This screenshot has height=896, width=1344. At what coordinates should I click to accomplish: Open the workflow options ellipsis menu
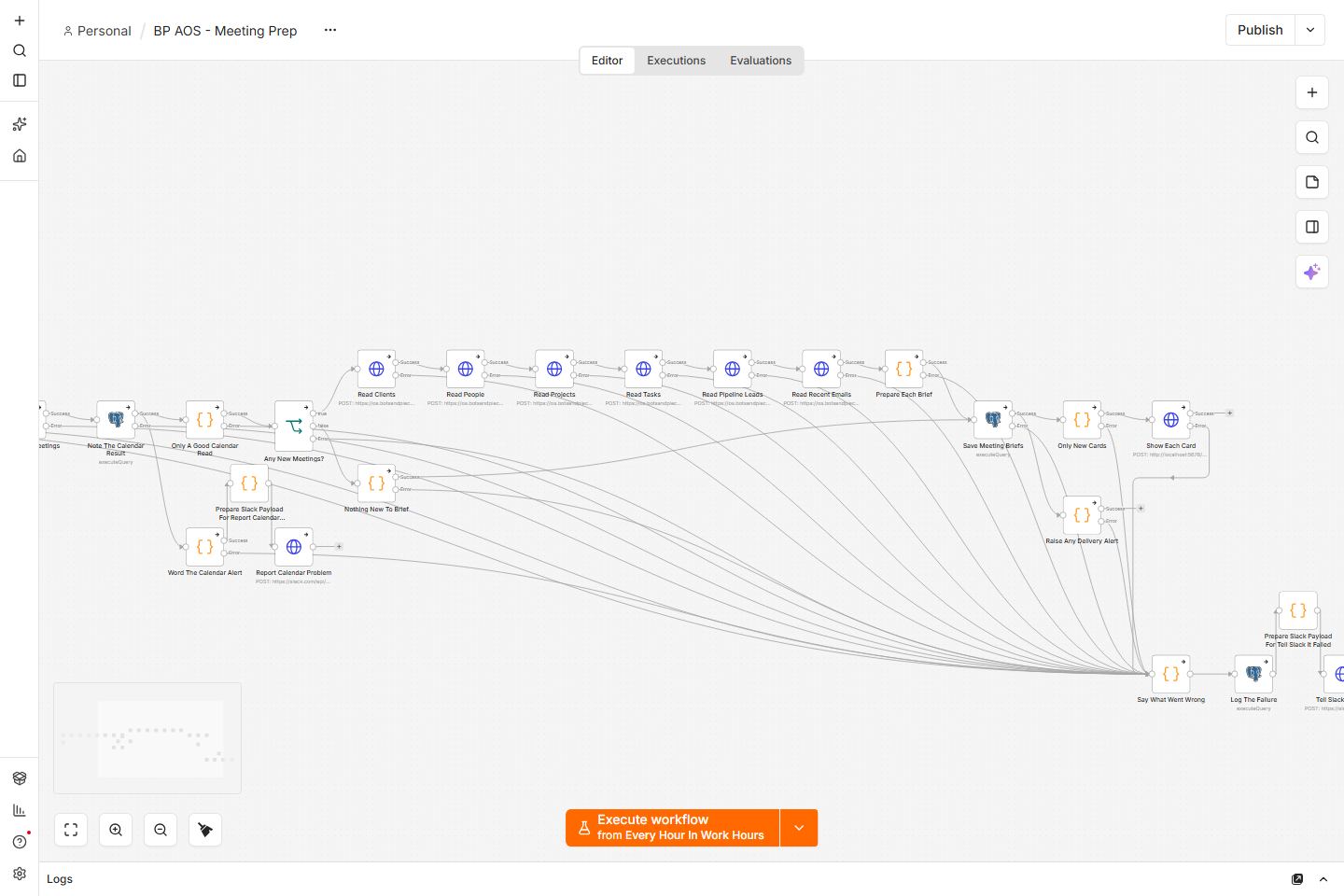tap(329, 30)
